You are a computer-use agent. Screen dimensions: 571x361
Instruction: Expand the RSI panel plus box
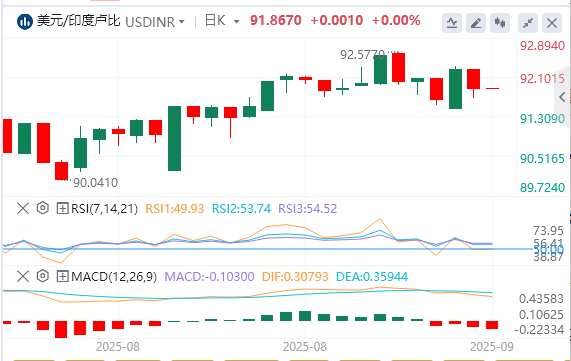pos(62,208)
